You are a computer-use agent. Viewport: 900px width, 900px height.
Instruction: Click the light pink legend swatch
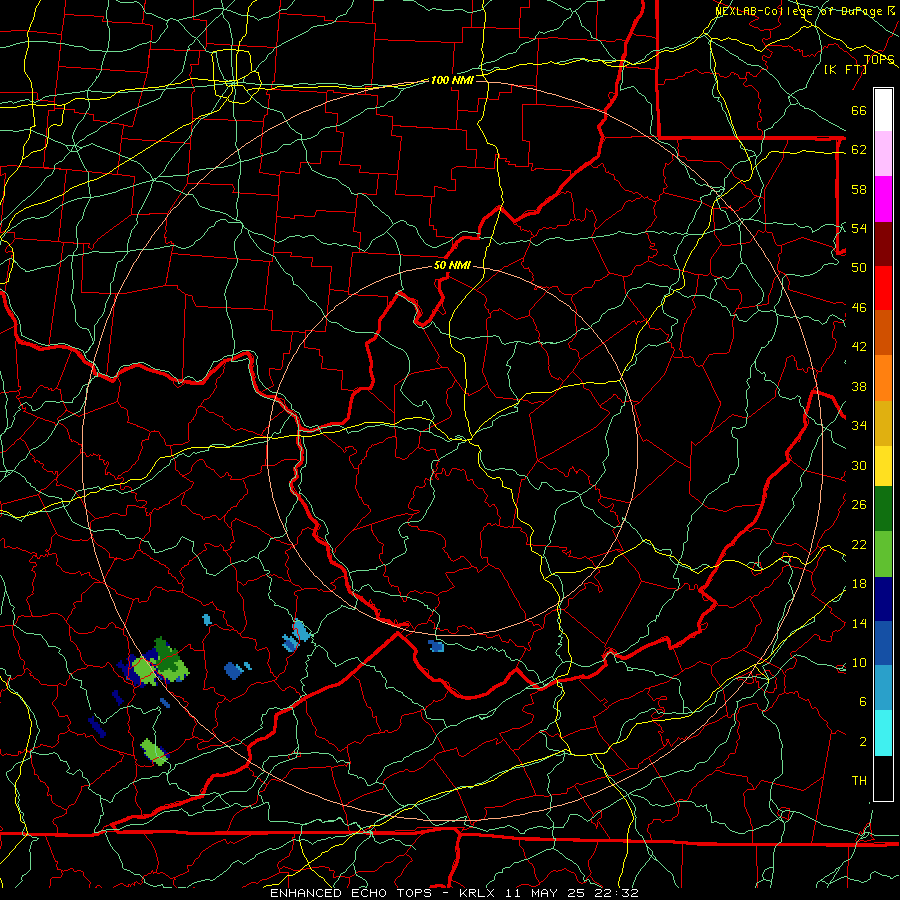[x=883, y=154]
